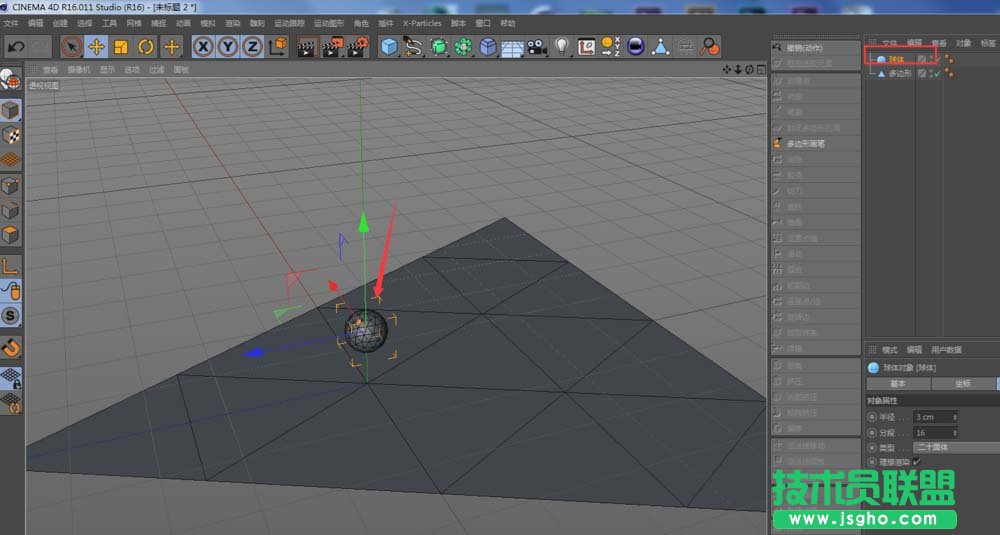Select 多边形 object in Object Manager
This screenshot has width=1000, height=535.
click(900, 74)
